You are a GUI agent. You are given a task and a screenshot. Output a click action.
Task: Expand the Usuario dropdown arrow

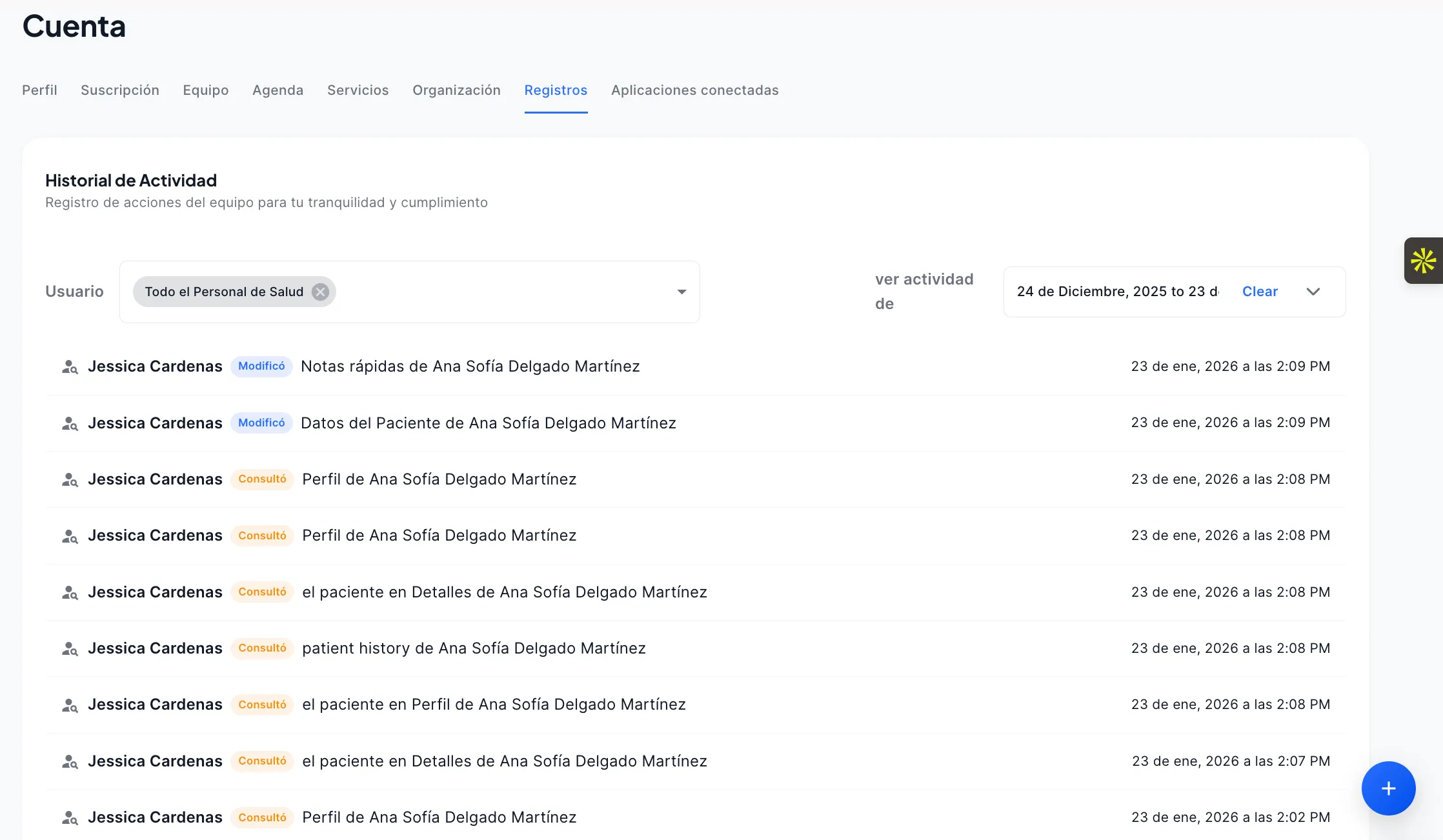click(x=681, y=292)
